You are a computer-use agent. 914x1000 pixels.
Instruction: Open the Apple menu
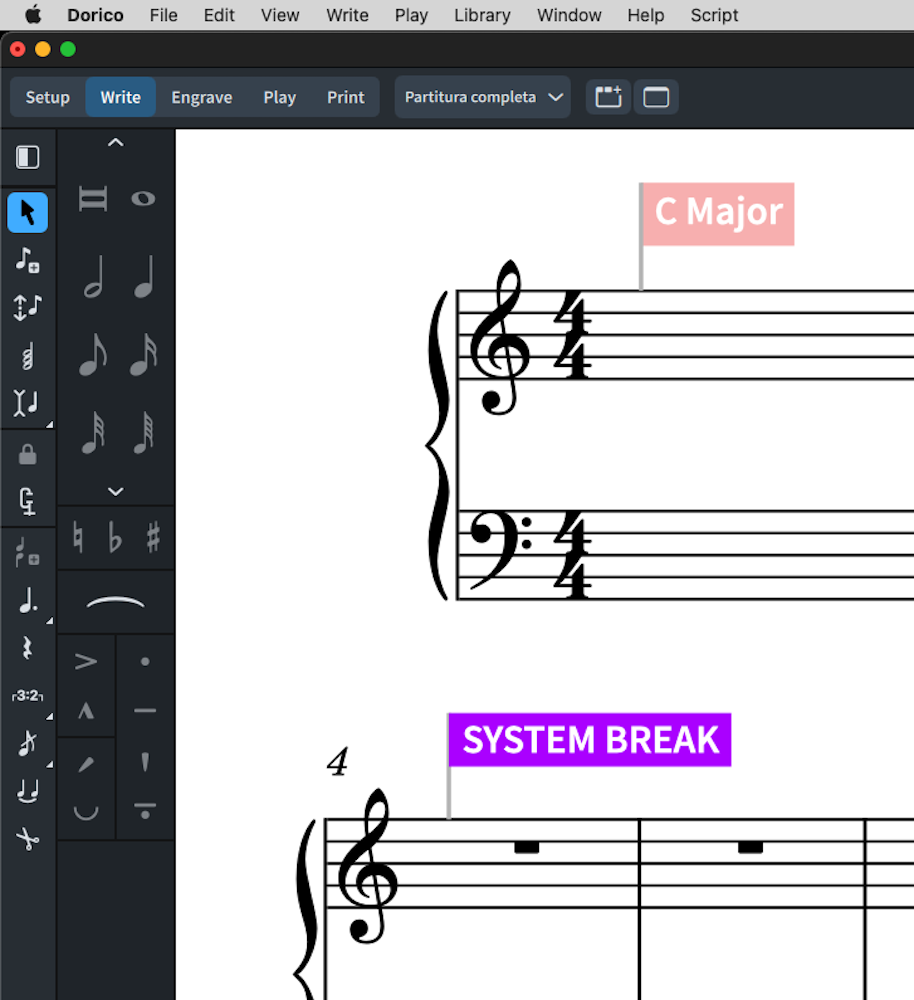tap(33, 14)
